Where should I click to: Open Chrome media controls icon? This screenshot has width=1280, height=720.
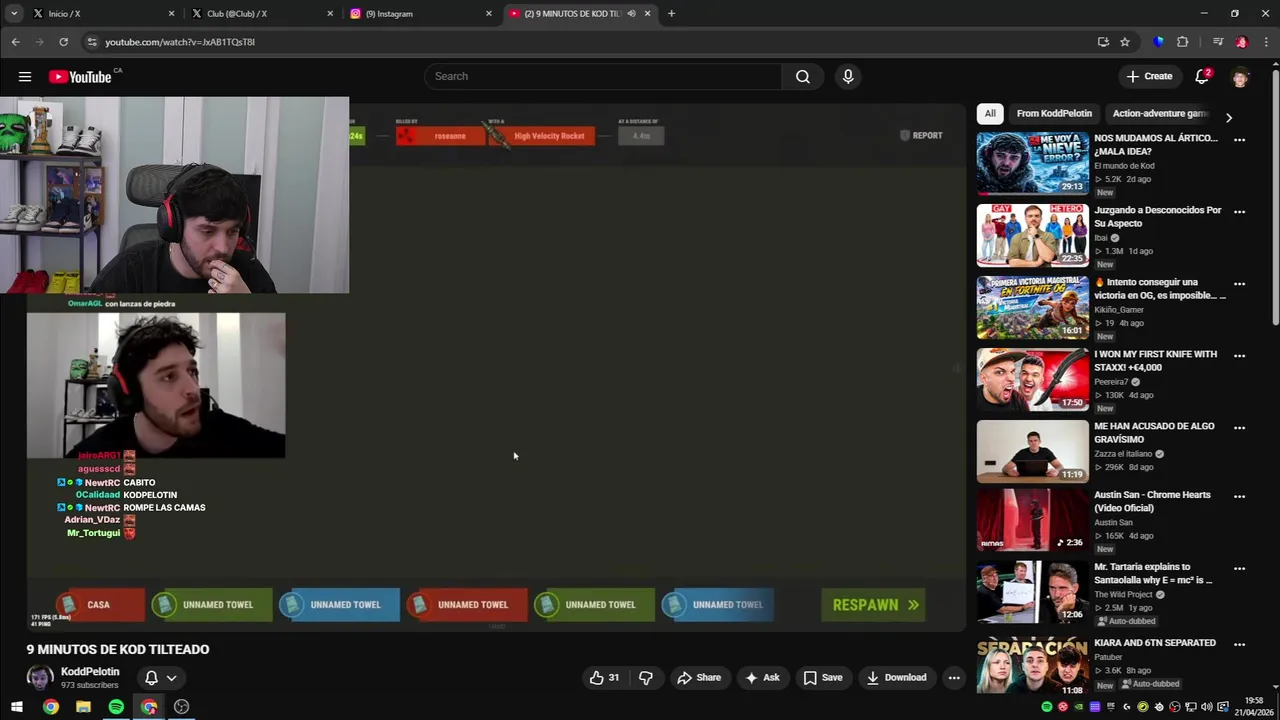coord(1217,42)
